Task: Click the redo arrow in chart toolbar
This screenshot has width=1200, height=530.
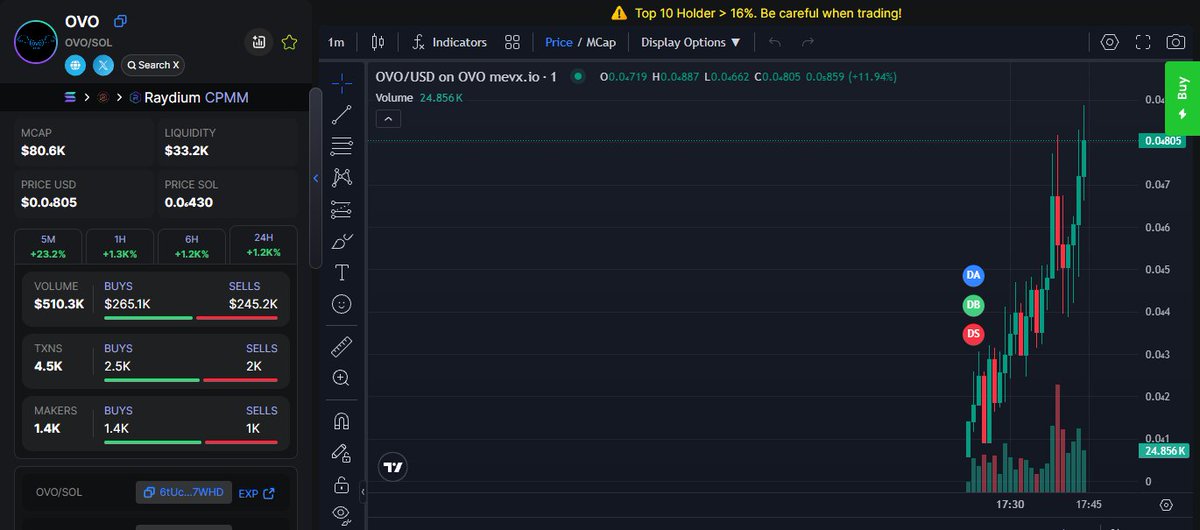Action: (x=808, y=42)
